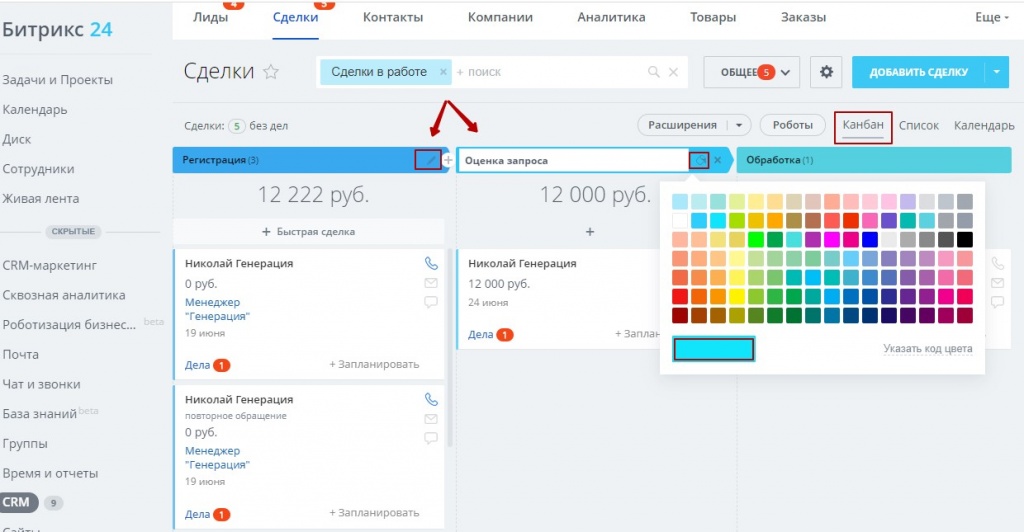The width and height of the screenshot is (1024, 532).
Task: Add a stage after Регистрация with plus icon
Action: tap(448, 160)
